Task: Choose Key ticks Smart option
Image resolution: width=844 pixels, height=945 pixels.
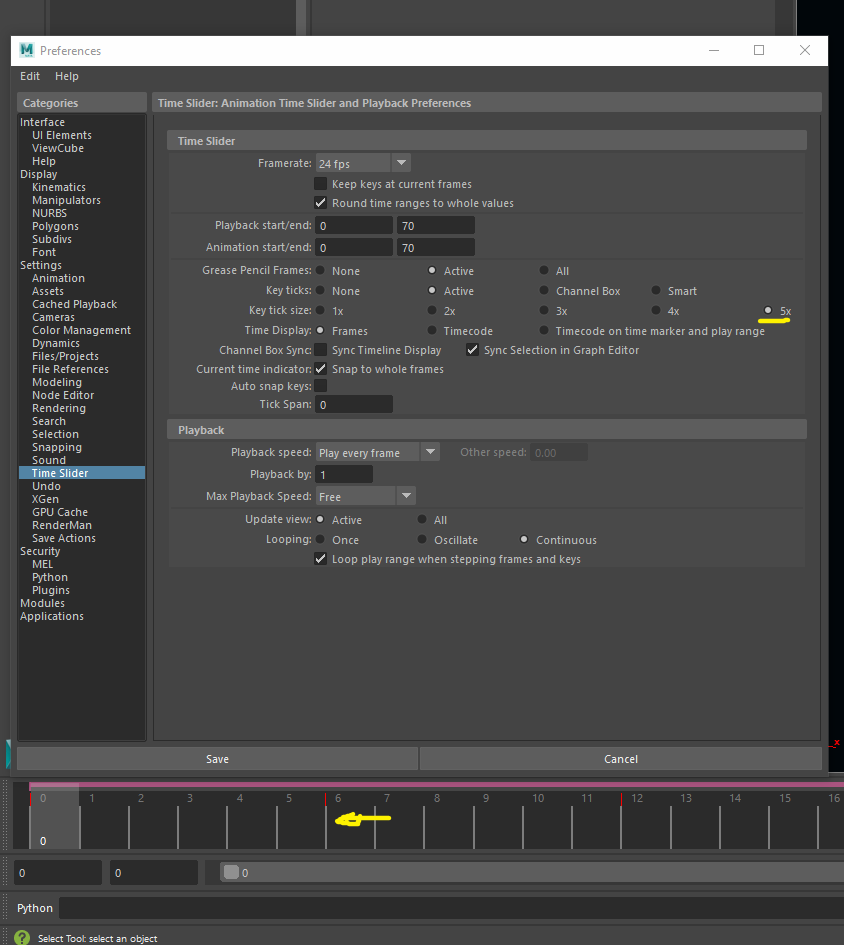Action: tap(656, 290)
